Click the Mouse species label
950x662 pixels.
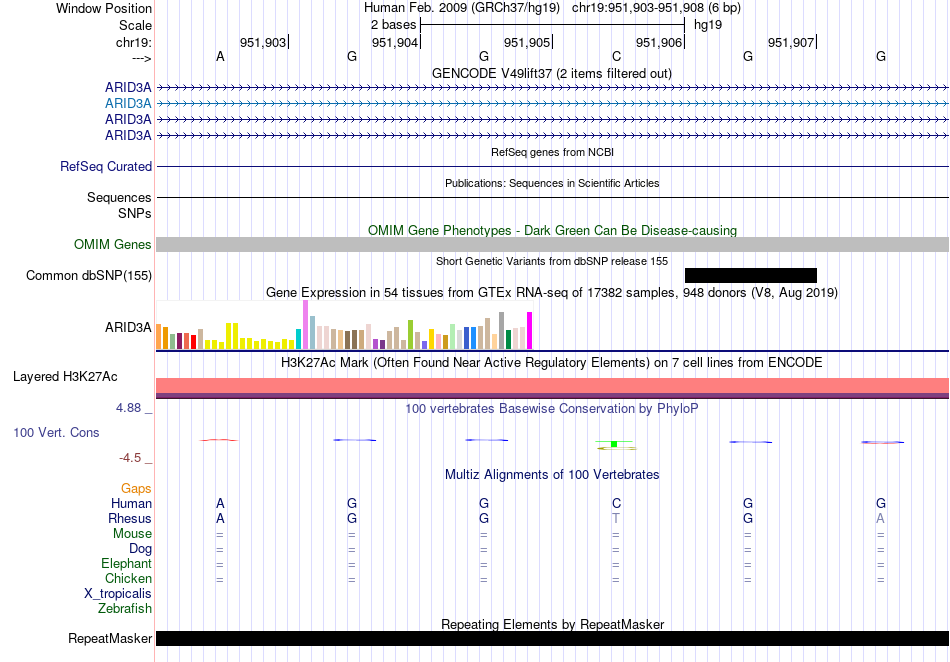[132, 534]
